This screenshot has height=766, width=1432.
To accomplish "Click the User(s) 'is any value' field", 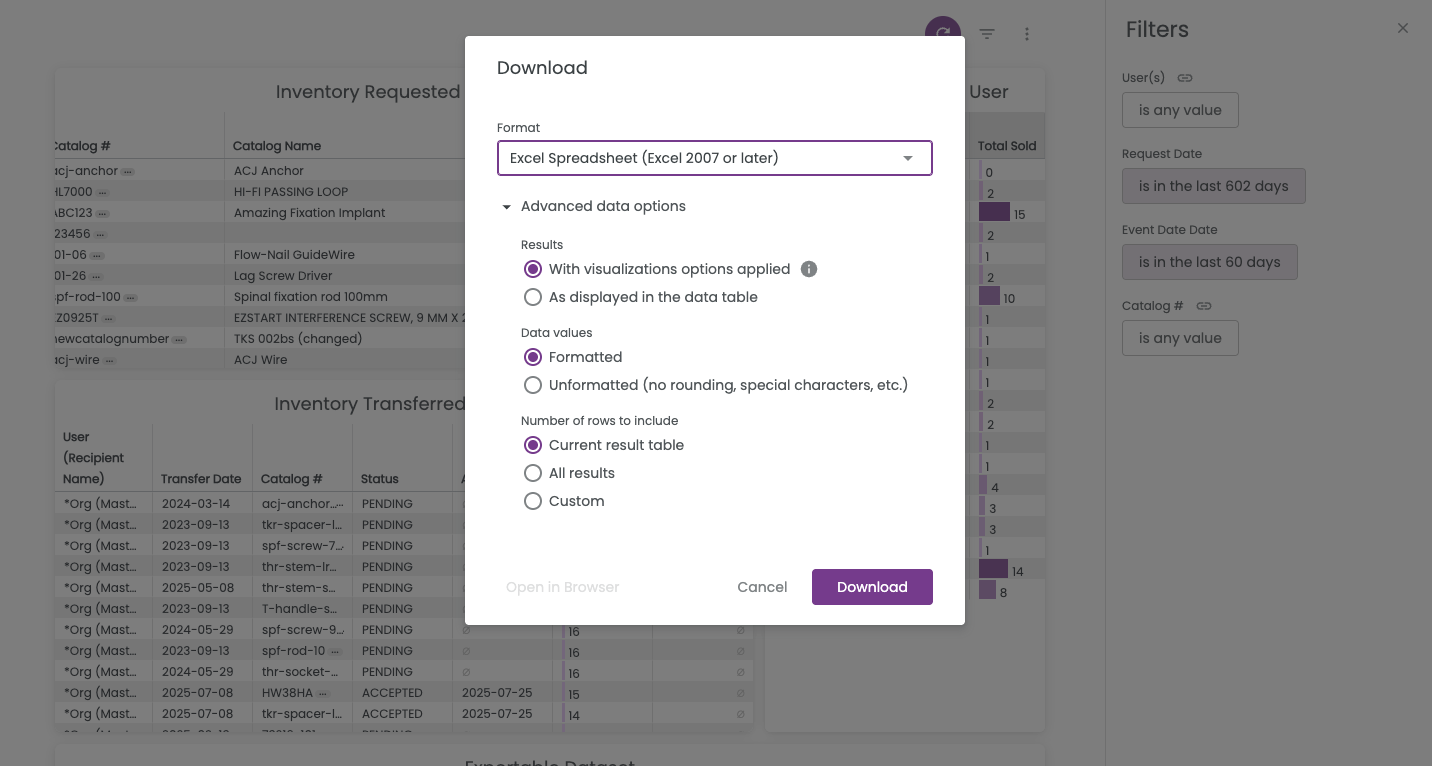I will [1180, 110].
